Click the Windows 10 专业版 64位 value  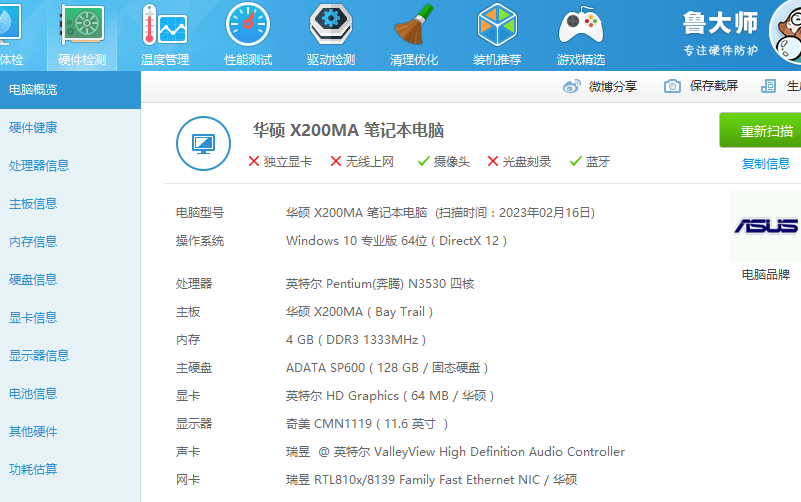396,241
